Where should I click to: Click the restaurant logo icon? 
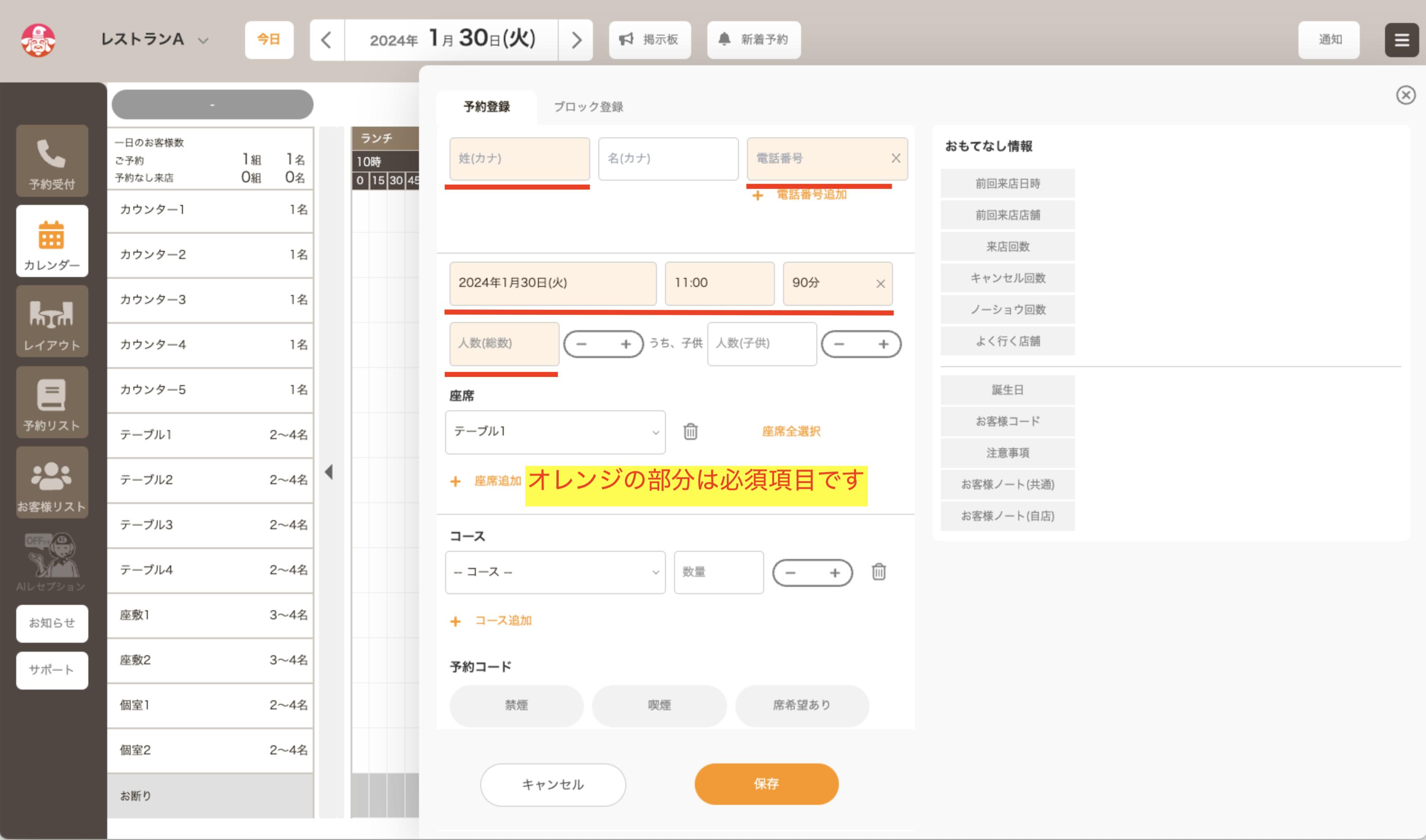point(38,40)
